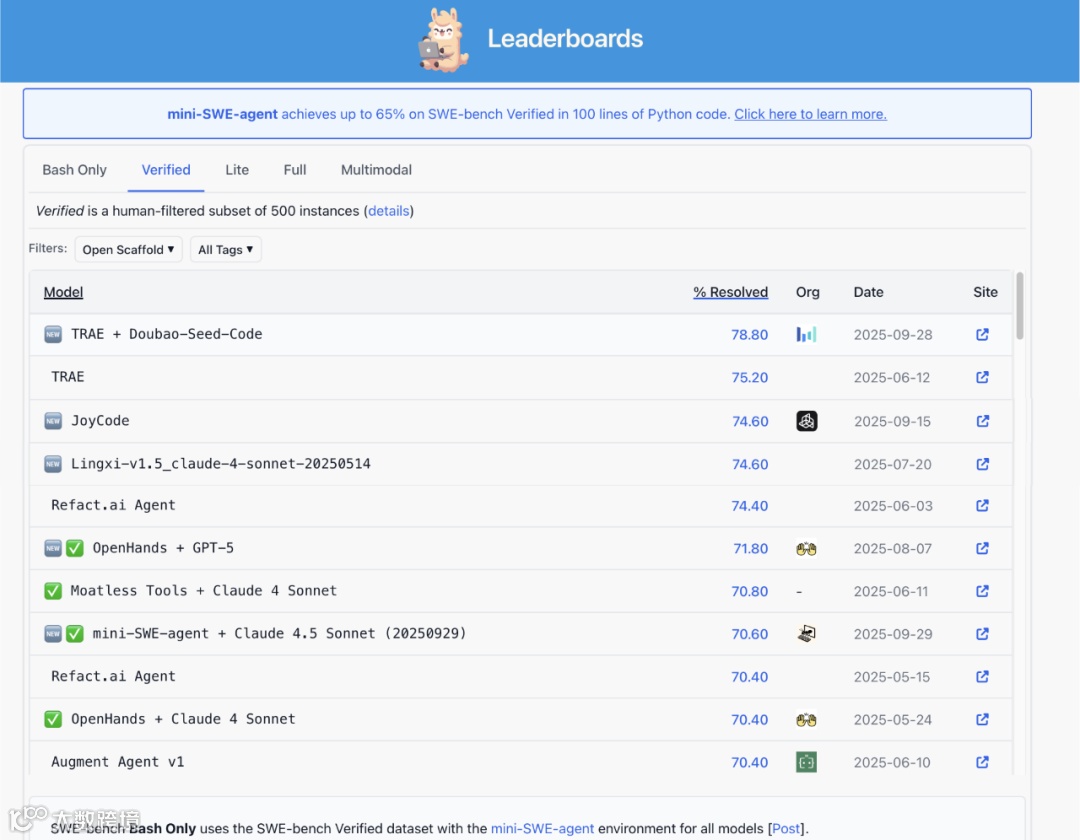Sort by the Model column header
Image resolution: width=1080 pixels, height=840 pixels.
(63, 293)
